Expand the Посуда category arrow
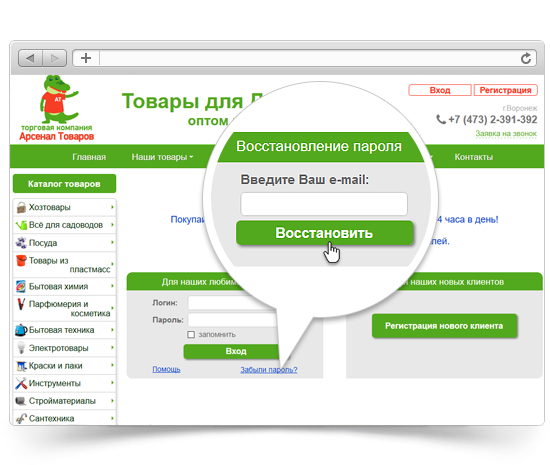 pyautogui.click(x=112, y=242)
